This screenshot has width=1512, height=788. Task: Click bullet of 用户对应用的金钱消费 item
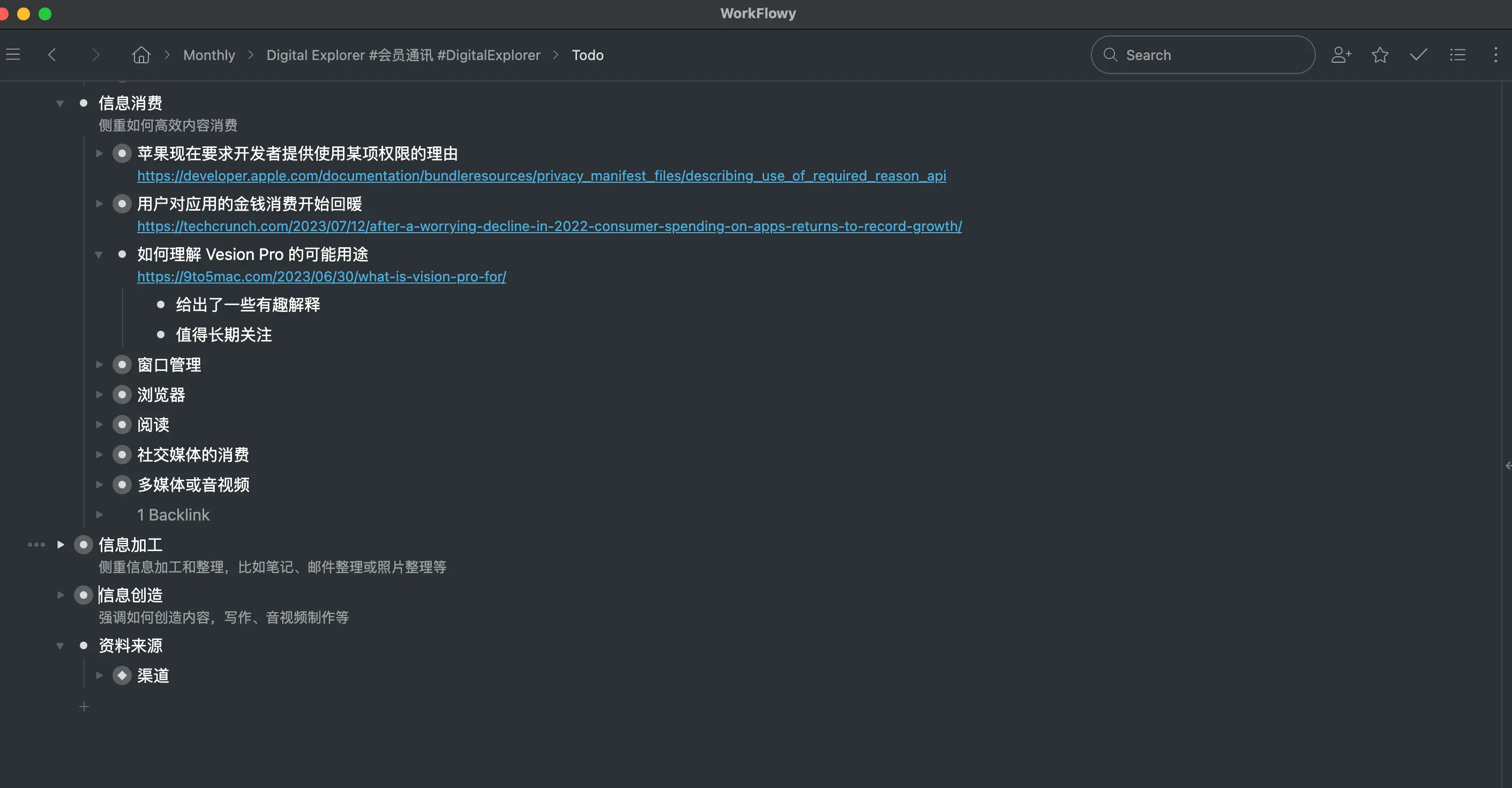122,204
